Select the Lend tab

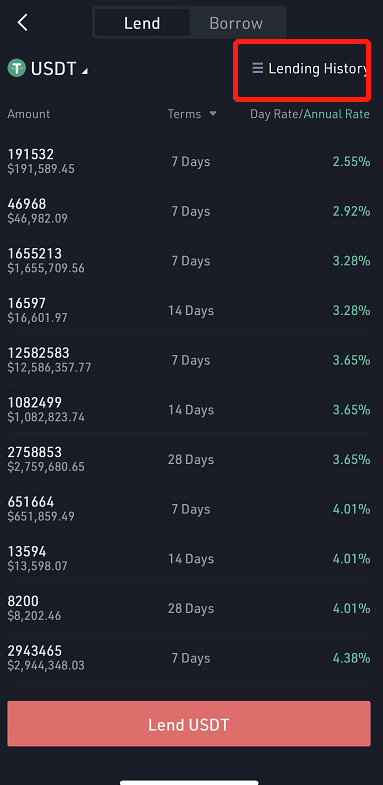coord(142,23)
